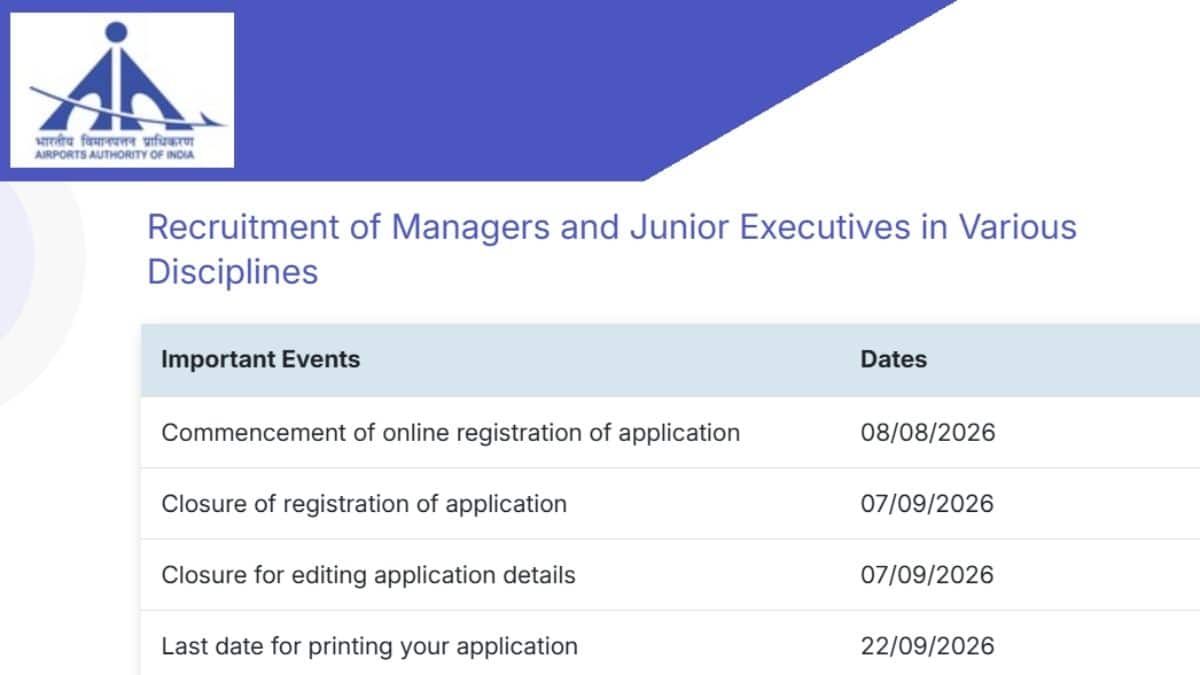
Task: Click the airplane arch emblem in logo
Action: tap(120, 80)
